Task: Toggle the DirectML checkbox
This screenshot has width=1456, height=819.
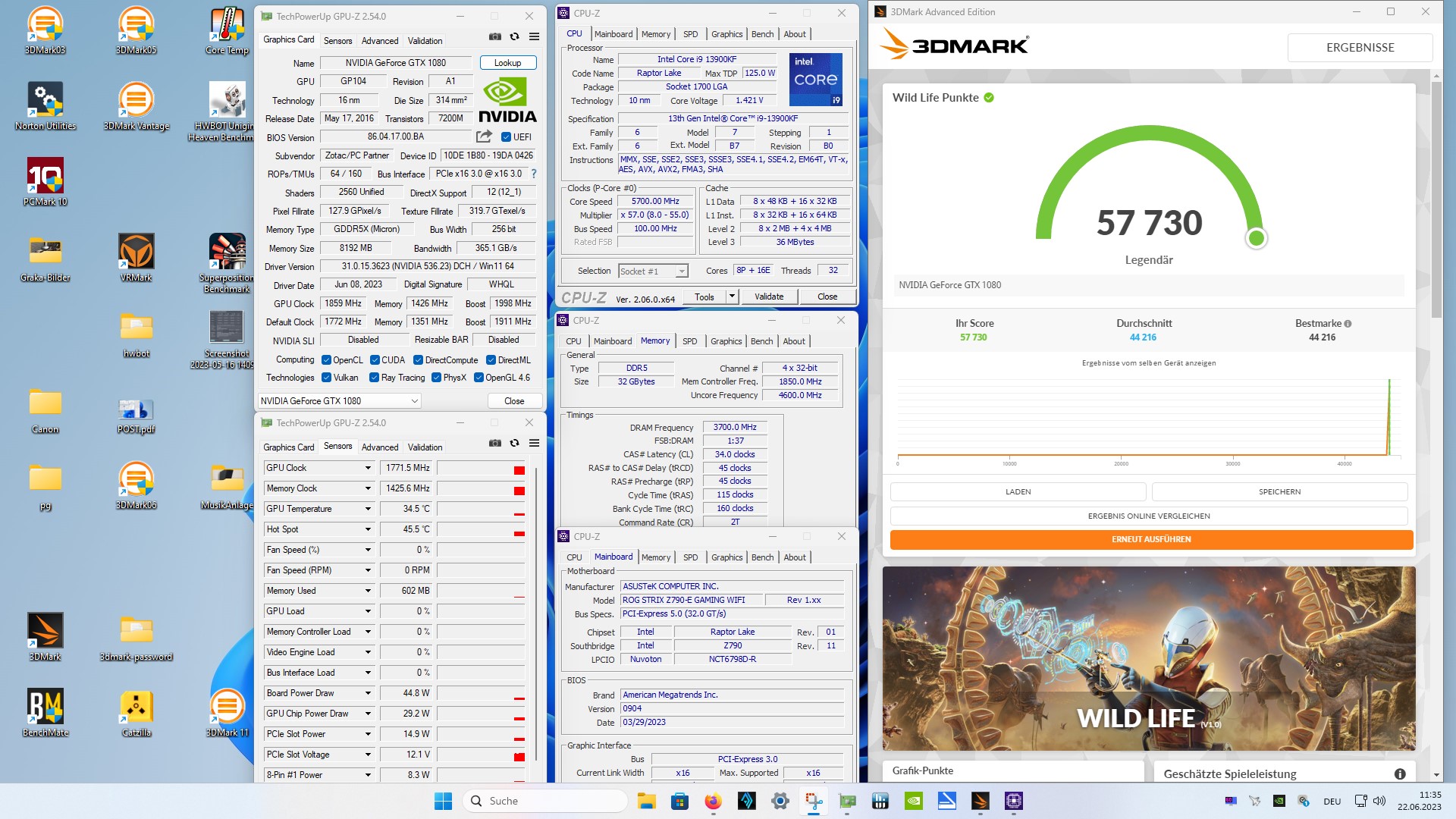Action: tap(491, 360)
